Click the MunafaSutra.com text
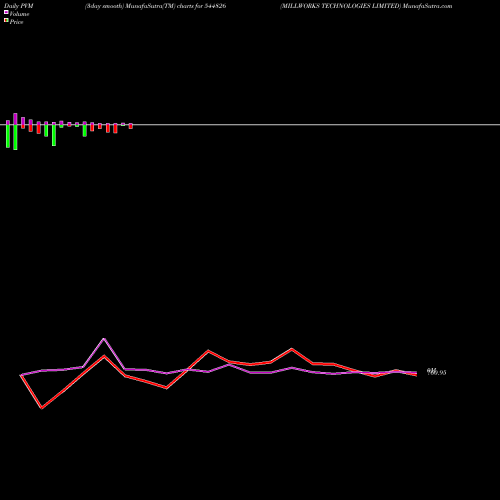Viewport: 500px width, 500px height. click(427, 6)
